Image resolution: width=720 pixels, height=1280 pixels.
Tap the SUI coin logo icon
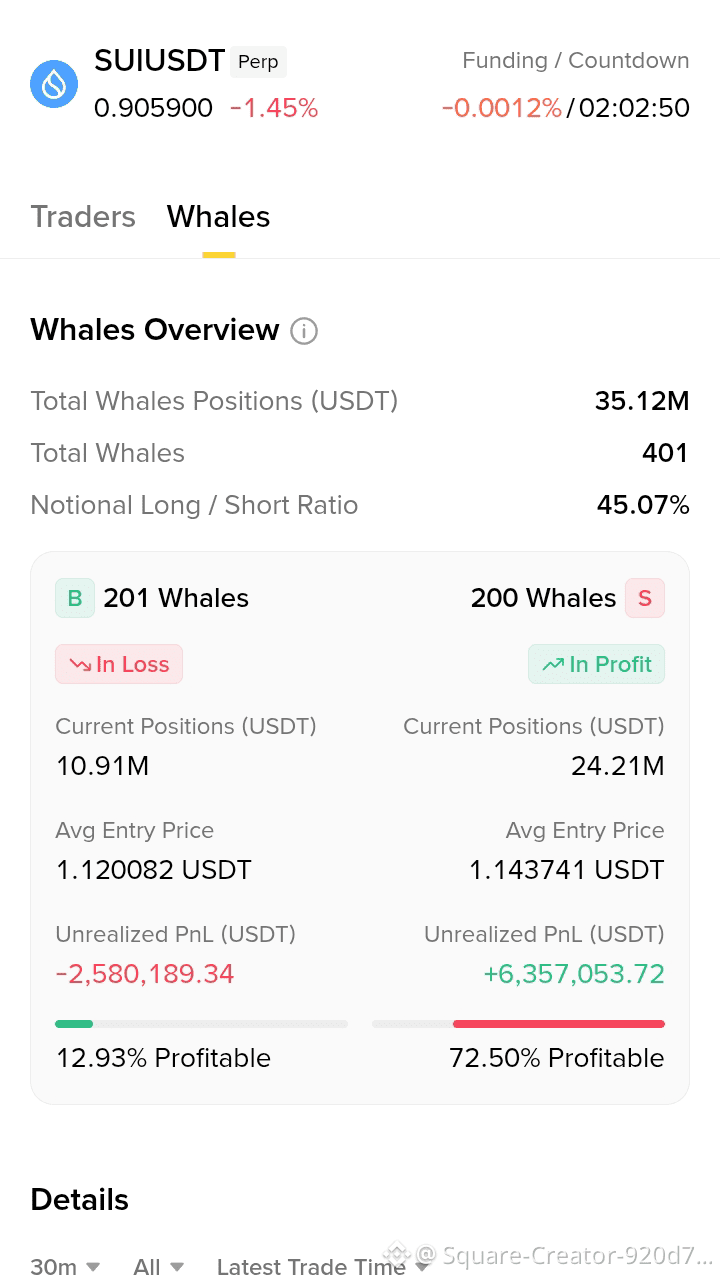pyautogui.click(x=54, y=84)
